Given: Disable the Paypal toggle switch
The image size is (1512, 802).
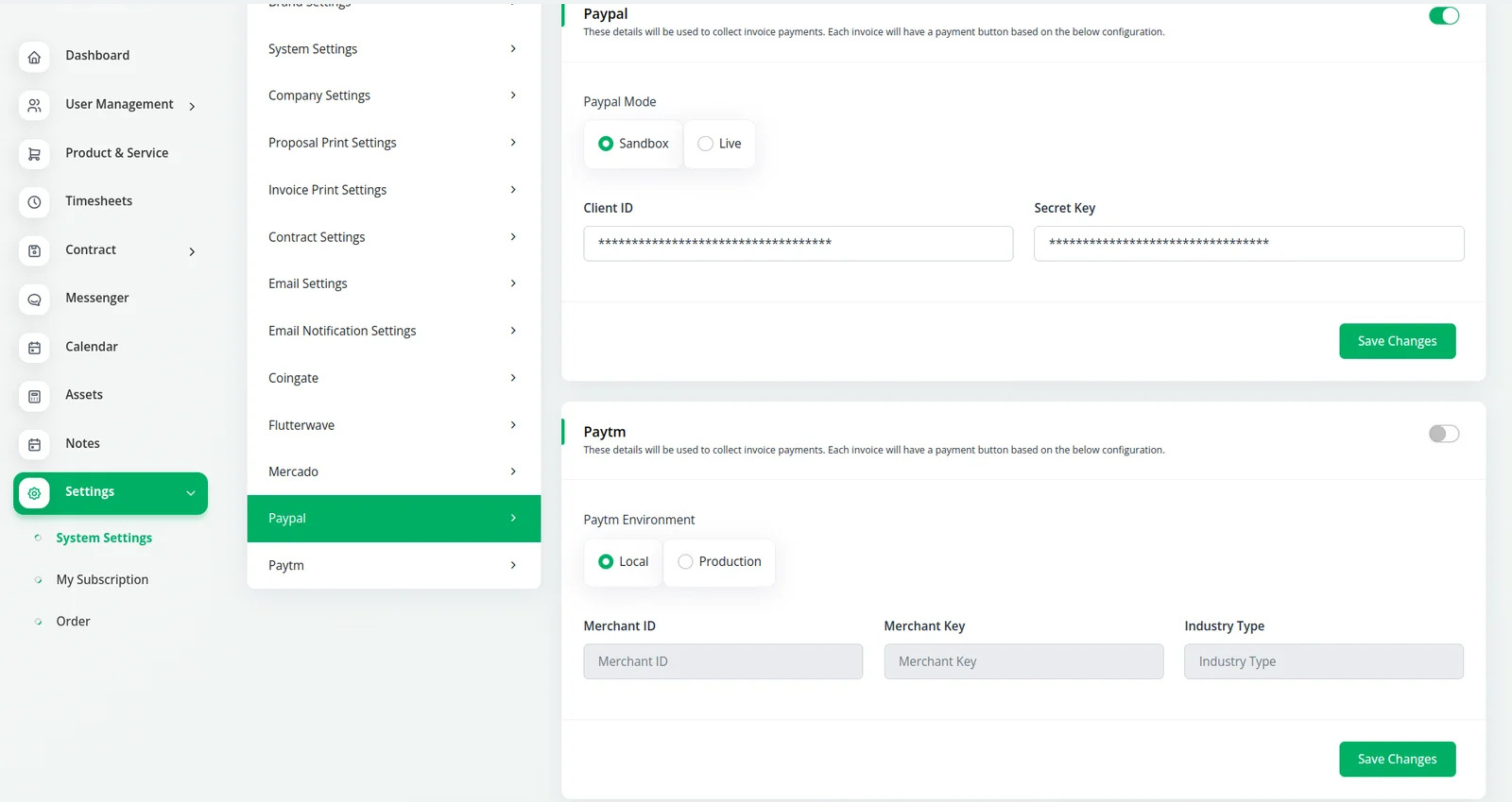Looking at the screenshot, I should coord(1443,16).
